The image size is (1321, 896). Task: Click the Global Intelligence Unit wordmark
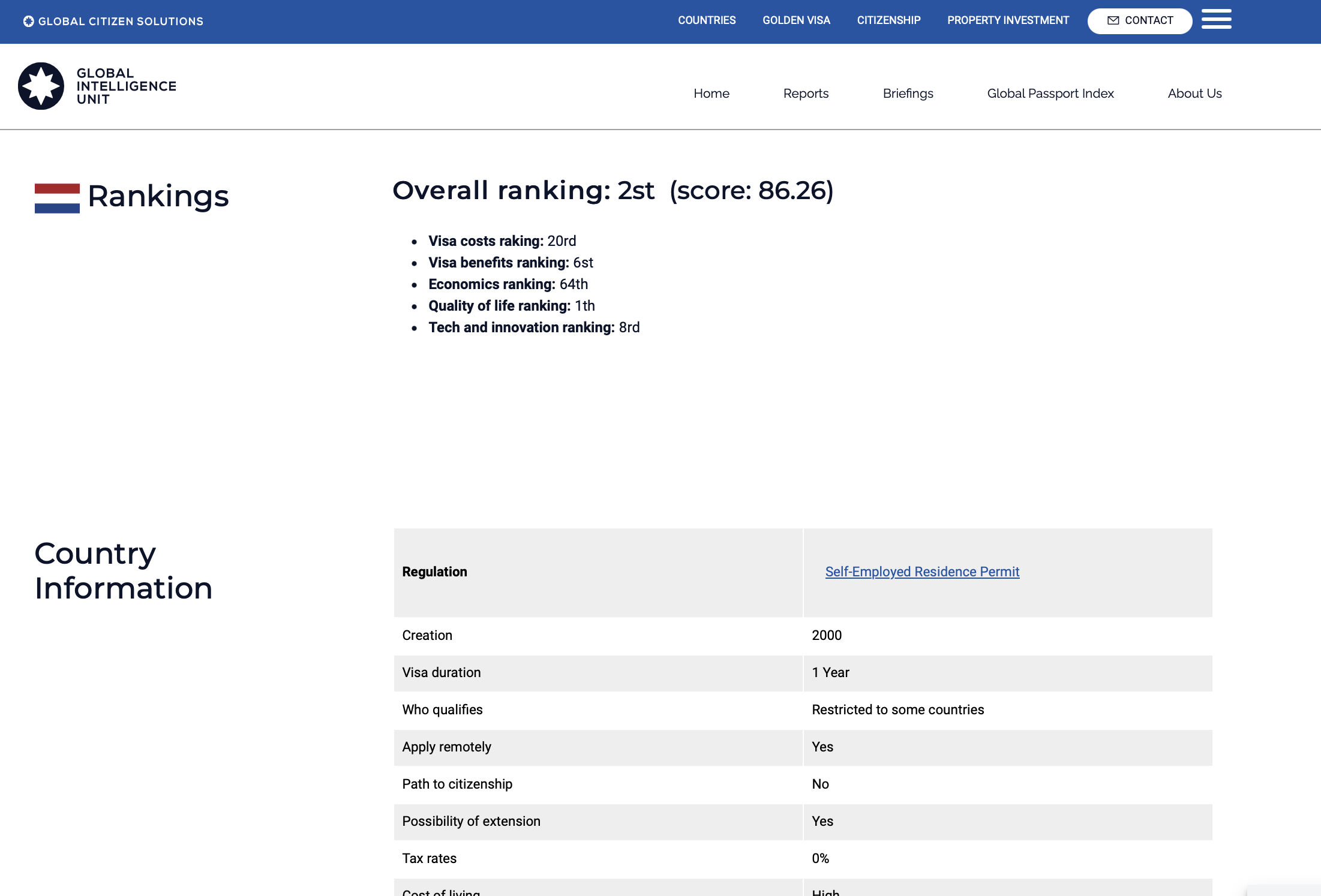tap(126, 86)
